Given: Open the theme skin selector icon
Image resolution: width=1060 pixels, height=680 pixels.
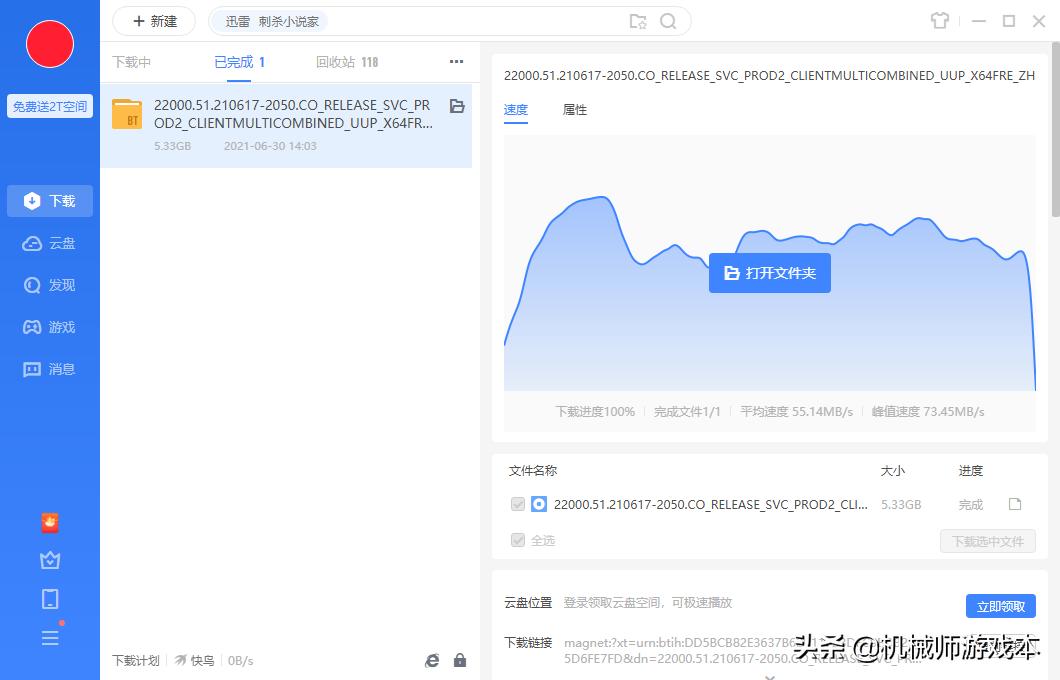Looking at the screenshot, I should (940, 20).
